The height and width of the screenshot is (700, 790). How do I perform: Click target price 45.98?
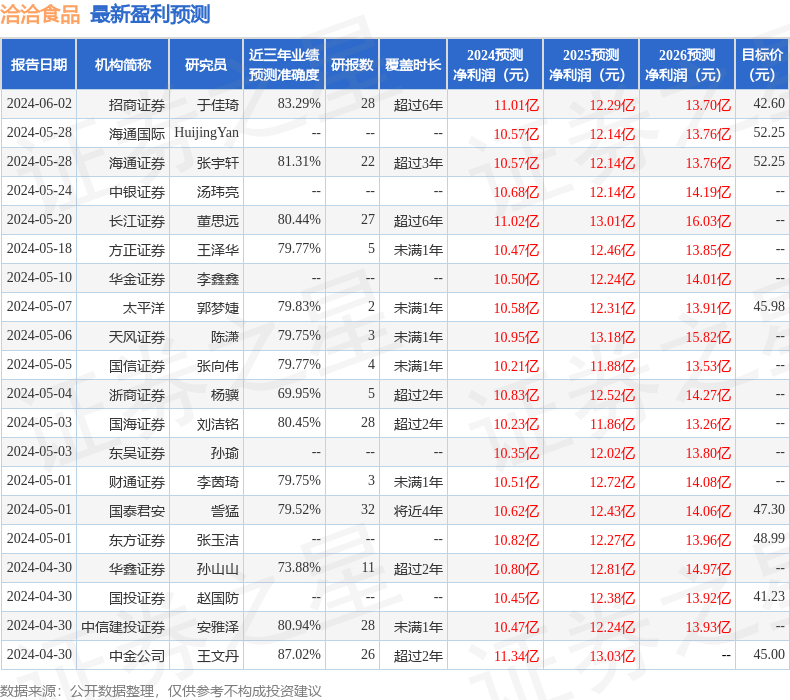(769, 306)
